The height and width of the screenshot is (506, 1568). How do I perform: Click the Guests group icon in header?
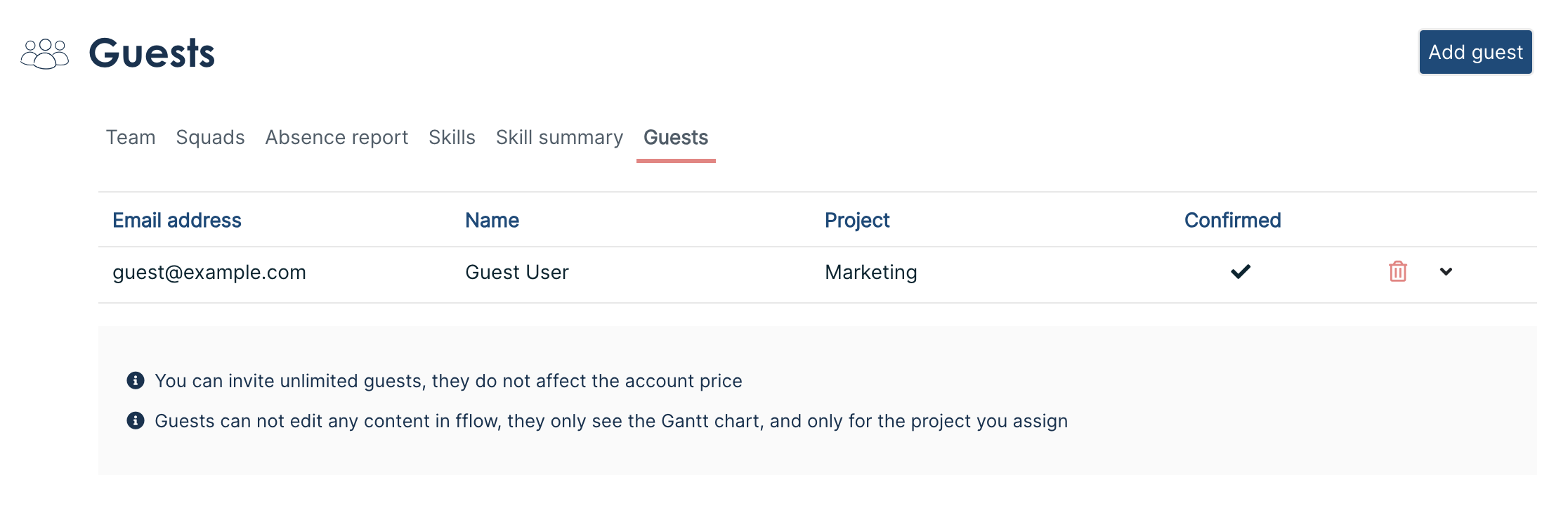click(x=45, y=53)
